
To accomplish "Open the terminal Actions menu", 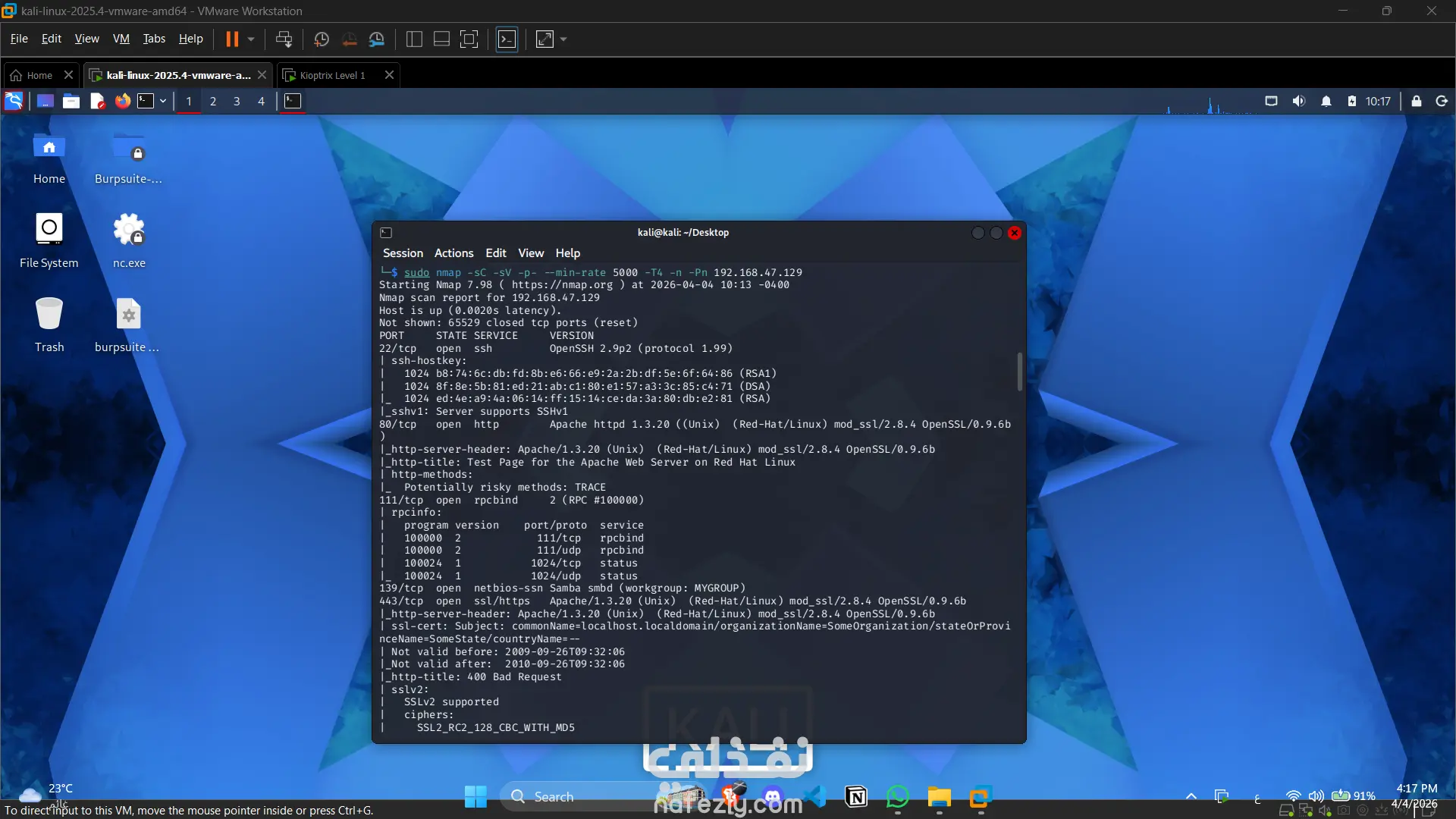I will [453, 253].
